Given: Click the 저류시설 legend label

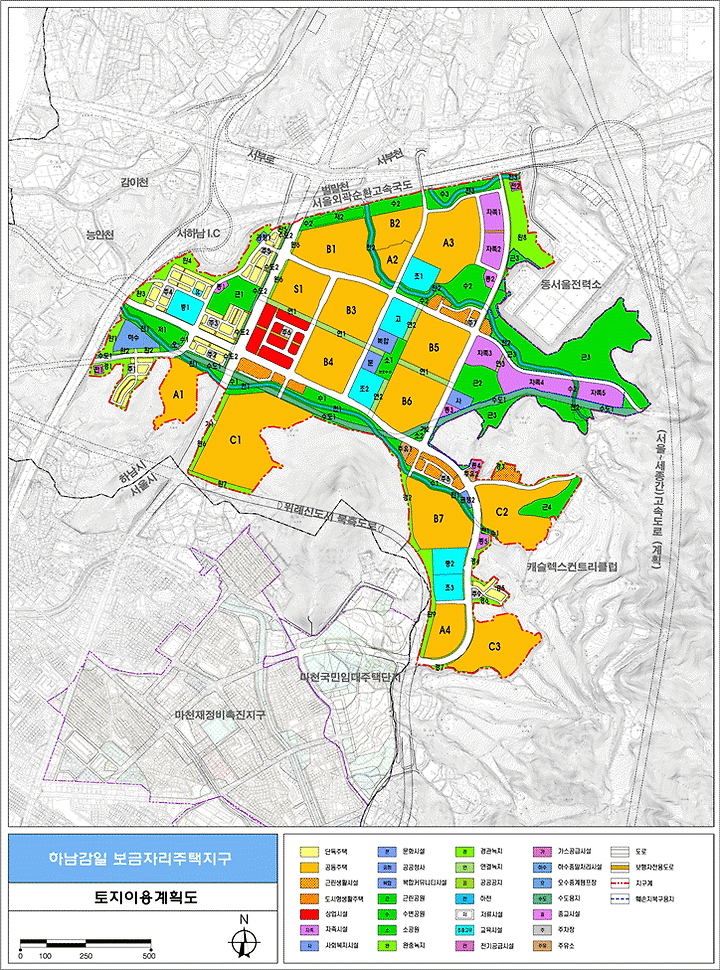Looking at the screenshot, I should [492, 914].
